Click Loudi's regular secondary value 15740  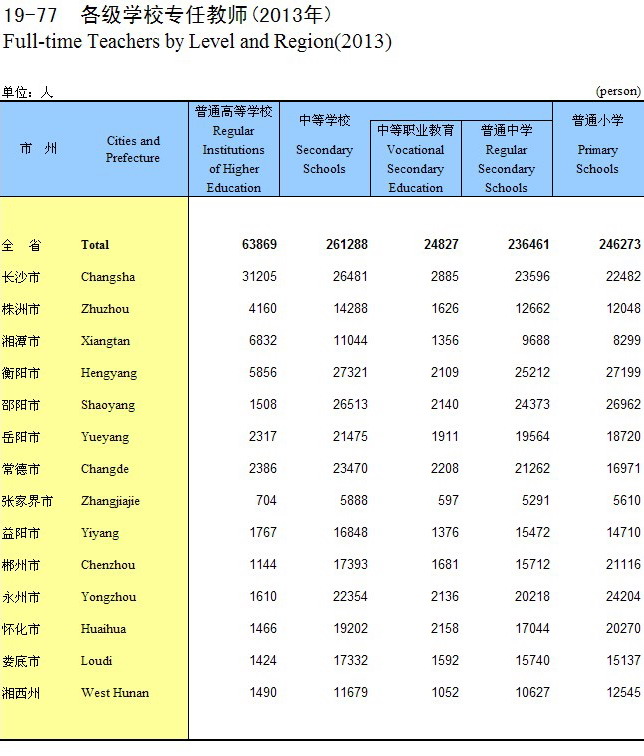pyautogui.click(x=532, y=660)
